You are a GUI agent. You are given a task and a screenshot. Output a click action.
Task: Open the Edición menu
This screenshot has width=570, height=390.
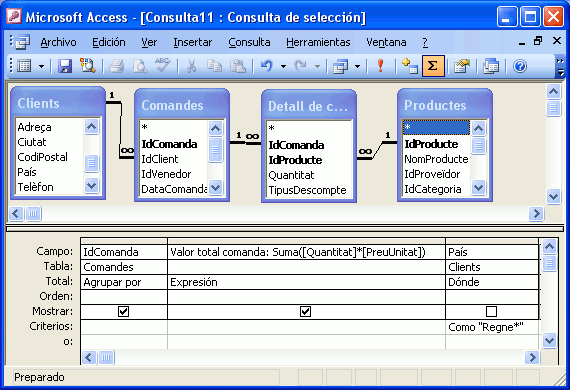[x=109, y=43]
